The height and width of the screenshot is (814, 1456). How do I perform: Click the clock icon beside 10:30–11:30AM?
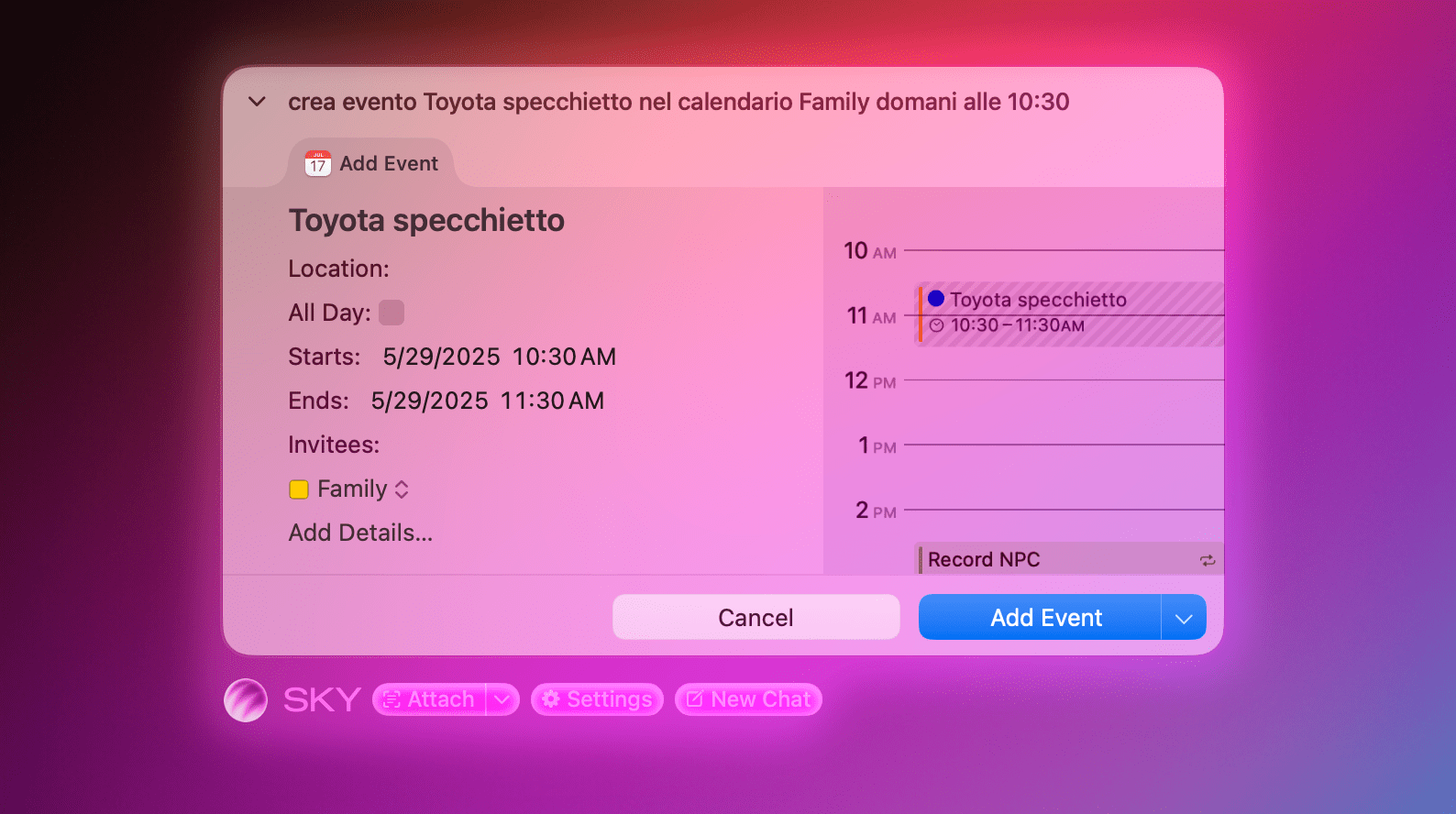936,325
